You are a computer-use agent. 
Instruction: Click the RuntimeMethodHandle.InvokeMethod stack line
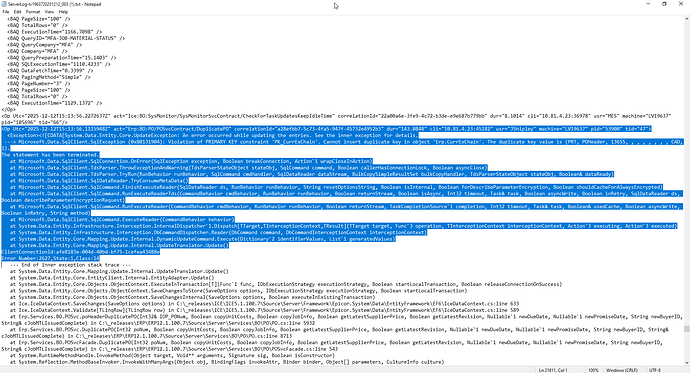(172, 355)
